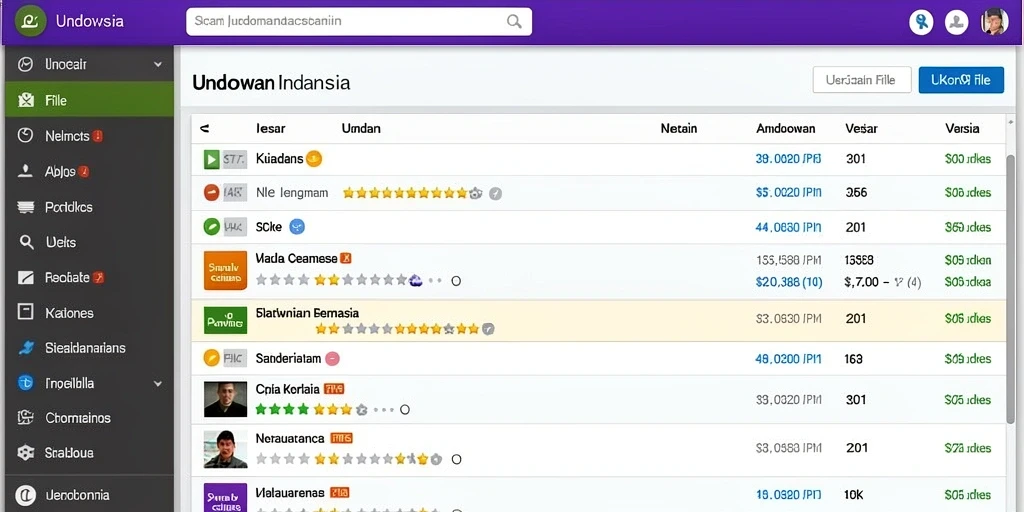This screenshot has height=512, width=1024.
Task: Click the green icon on SCke row
Action: (x=211, y=227)
